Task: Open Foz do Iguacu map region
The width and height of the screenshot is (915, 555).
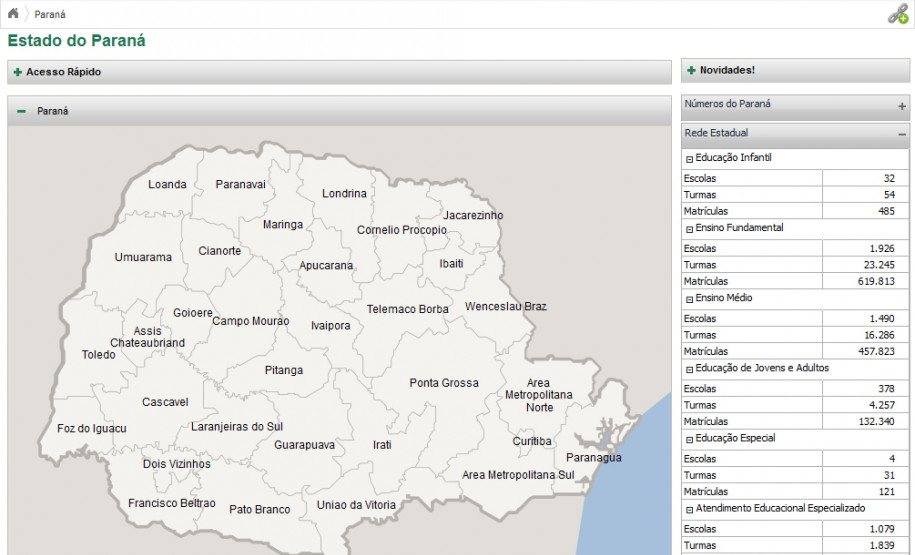Action: coord(92,429)
